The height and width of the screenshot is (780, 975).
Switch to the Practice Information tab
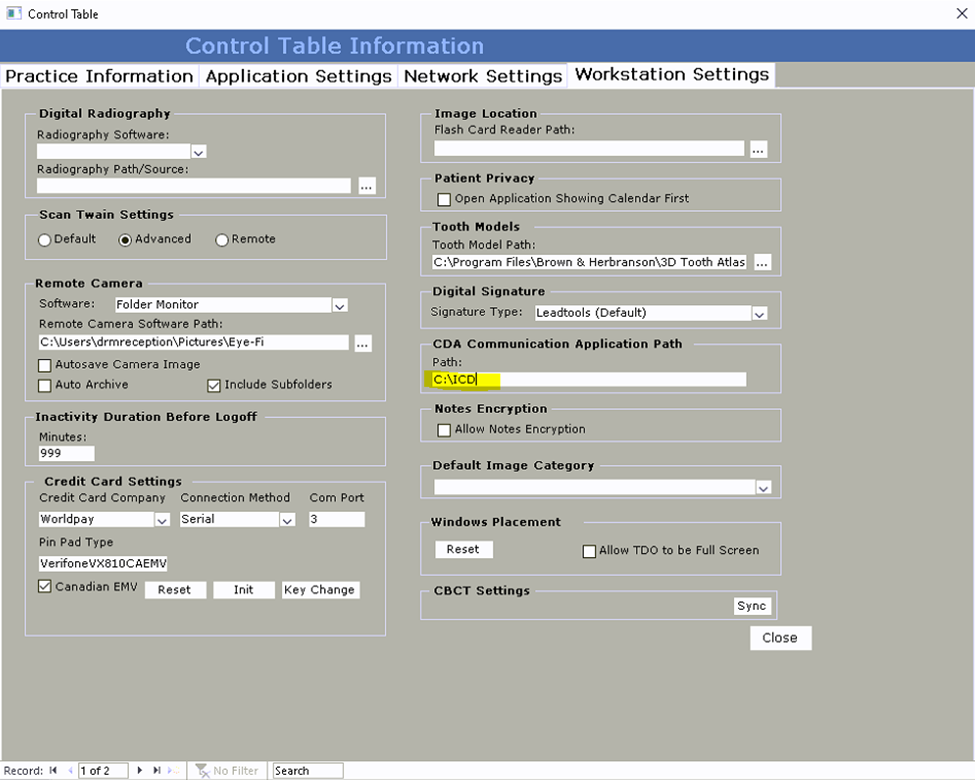[99, 75]
